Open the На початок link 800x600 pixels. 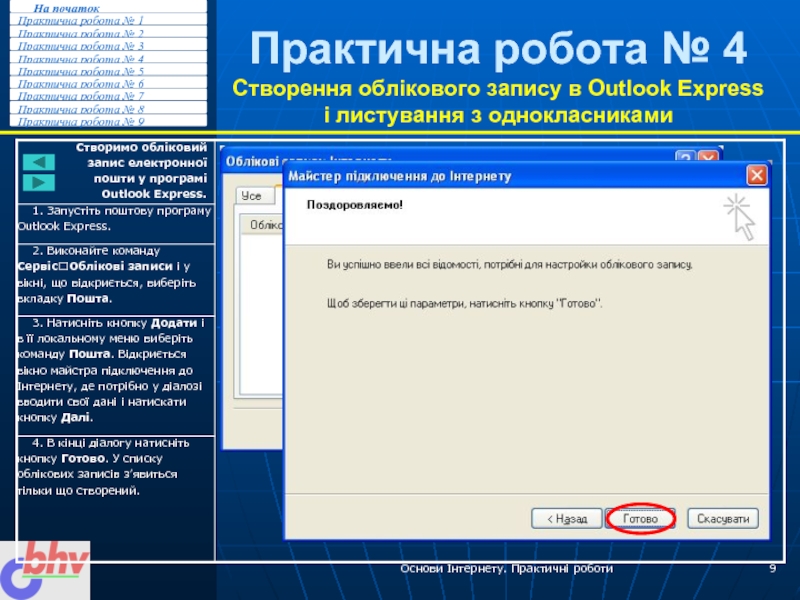66,8
